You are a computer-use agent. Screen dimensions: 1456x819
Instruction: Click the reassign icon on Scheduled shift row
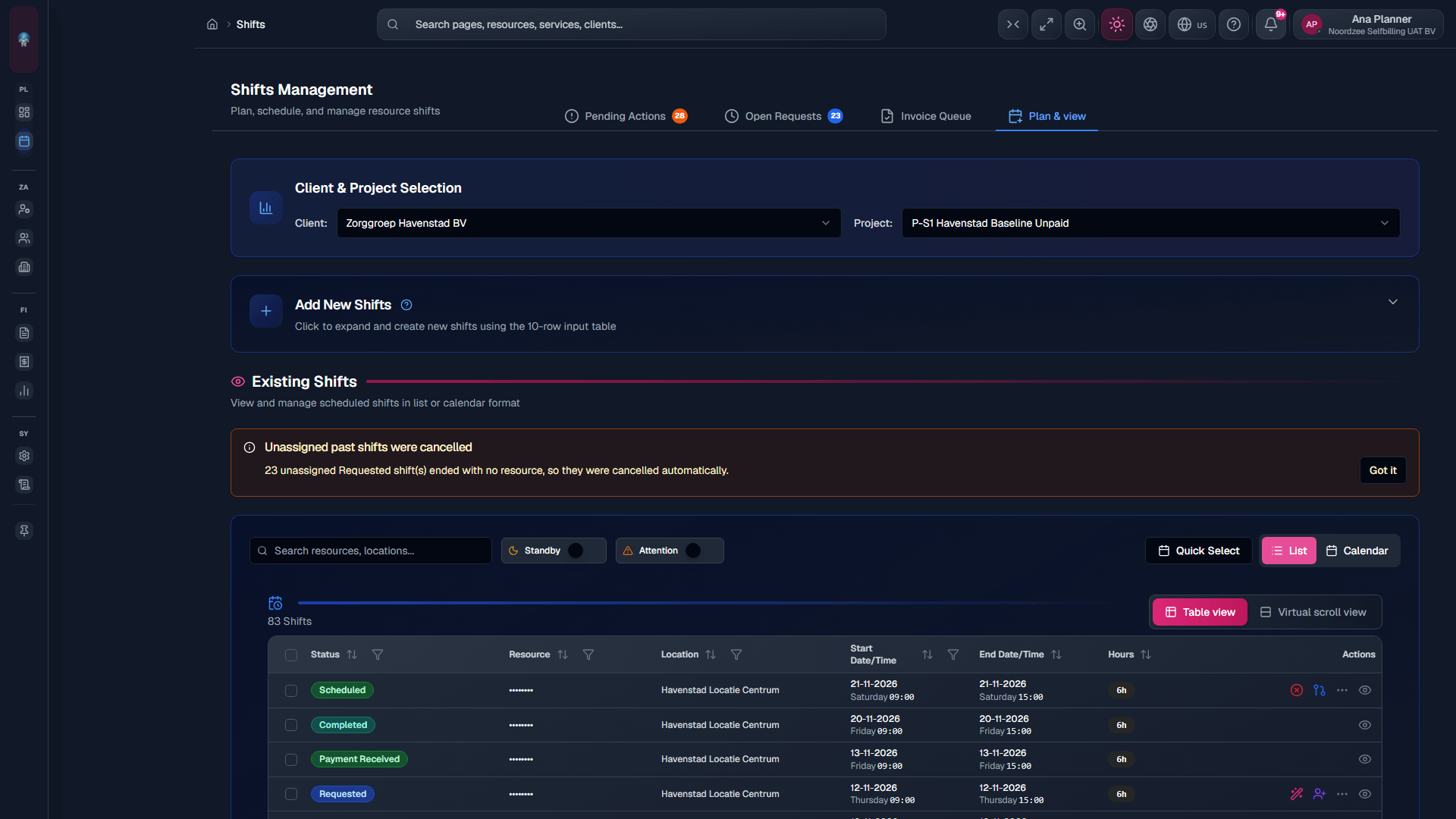(1319, 690)
